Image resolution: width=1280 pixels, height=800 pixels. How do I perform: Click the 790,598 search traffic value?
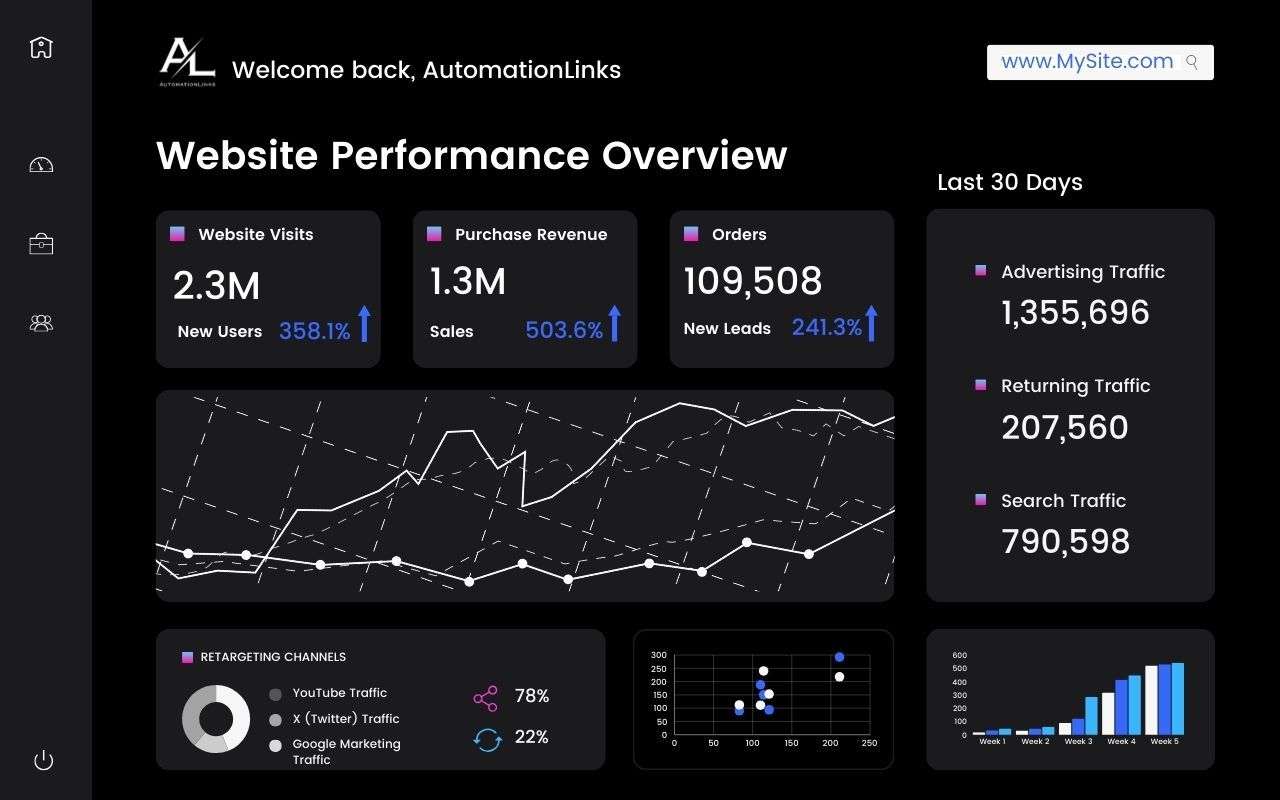point(1066,542)
